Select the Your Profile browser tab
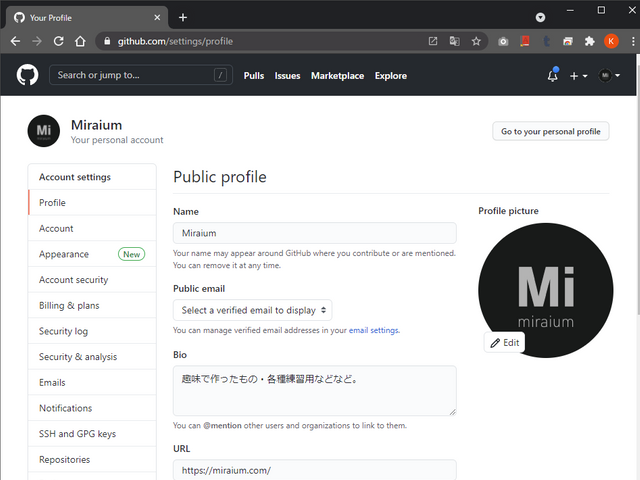Image resolution: width=640 pixels, height=480 pixels. 86,18
